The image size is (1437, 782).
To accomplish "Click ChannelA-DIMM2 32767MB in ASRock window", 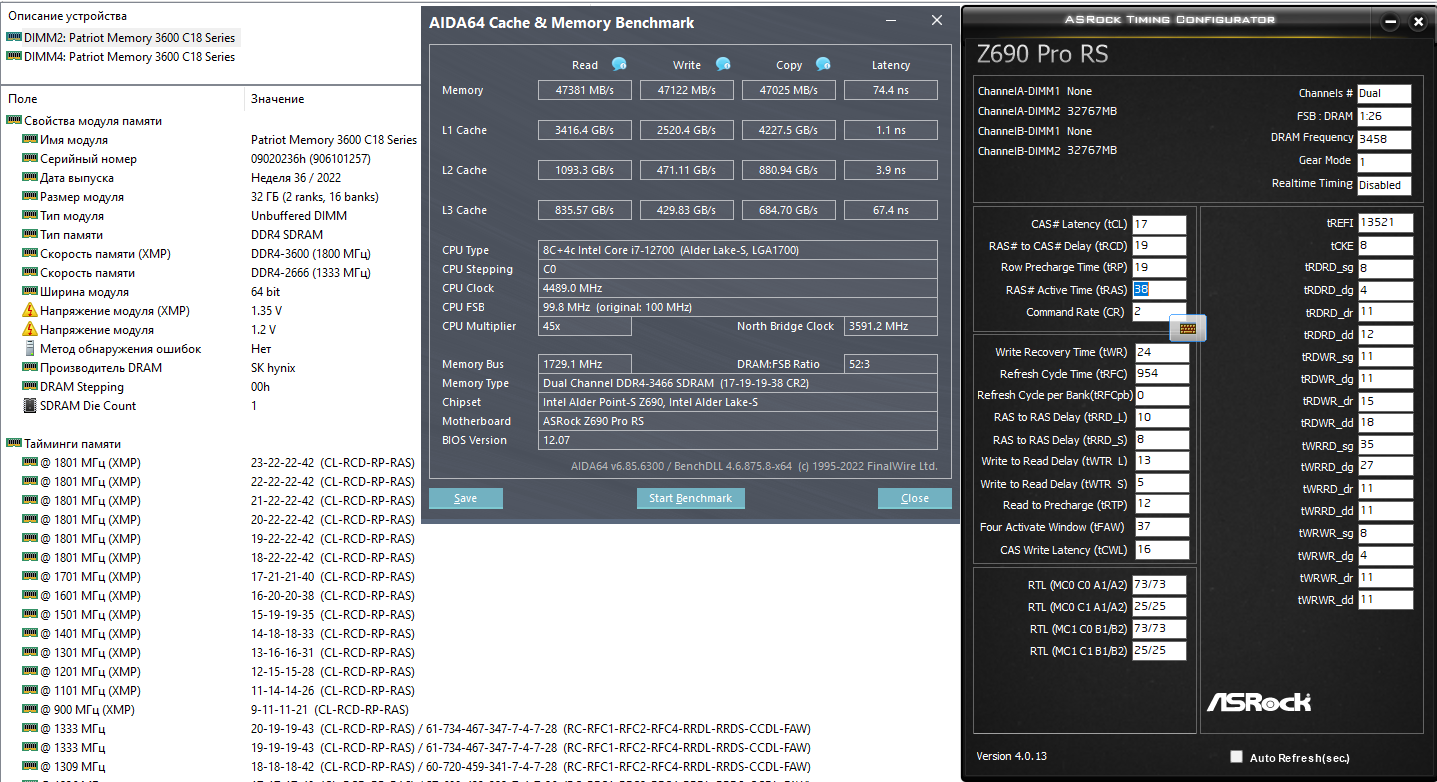I will click(1048, 111).
